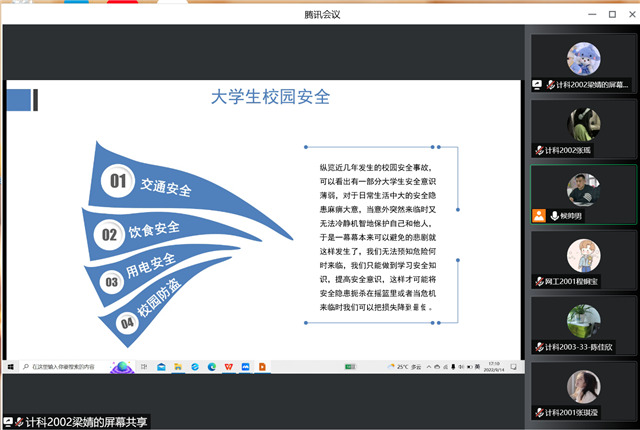Open the orange document app icon in taskbar
This screenshot has height=430, width=640.
tap(262, 367)
